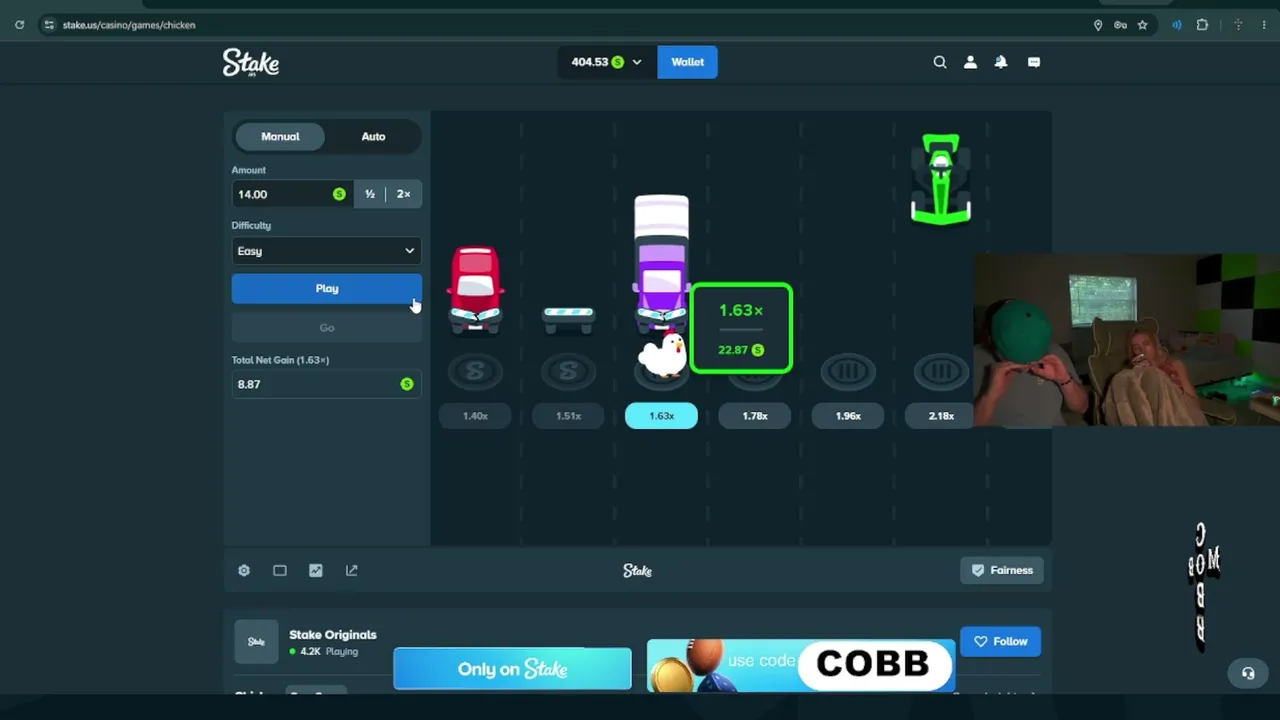This screenshot has height=720, width=1280.
Task: Double the bet amount with 2×
Action: [x=403, y=194]
